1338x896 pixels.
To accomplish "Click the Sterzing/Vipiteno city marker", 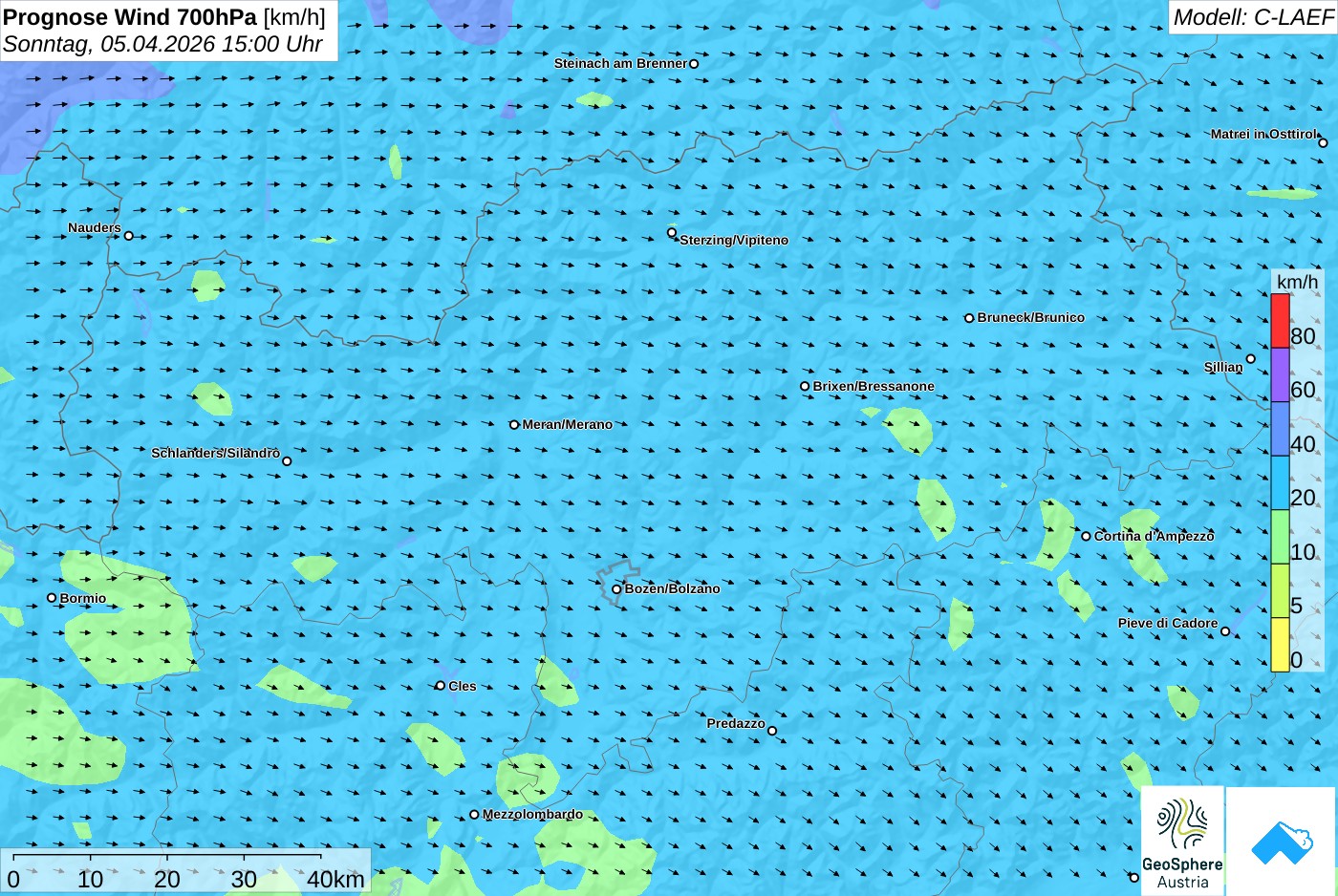I will coord(672,232).
